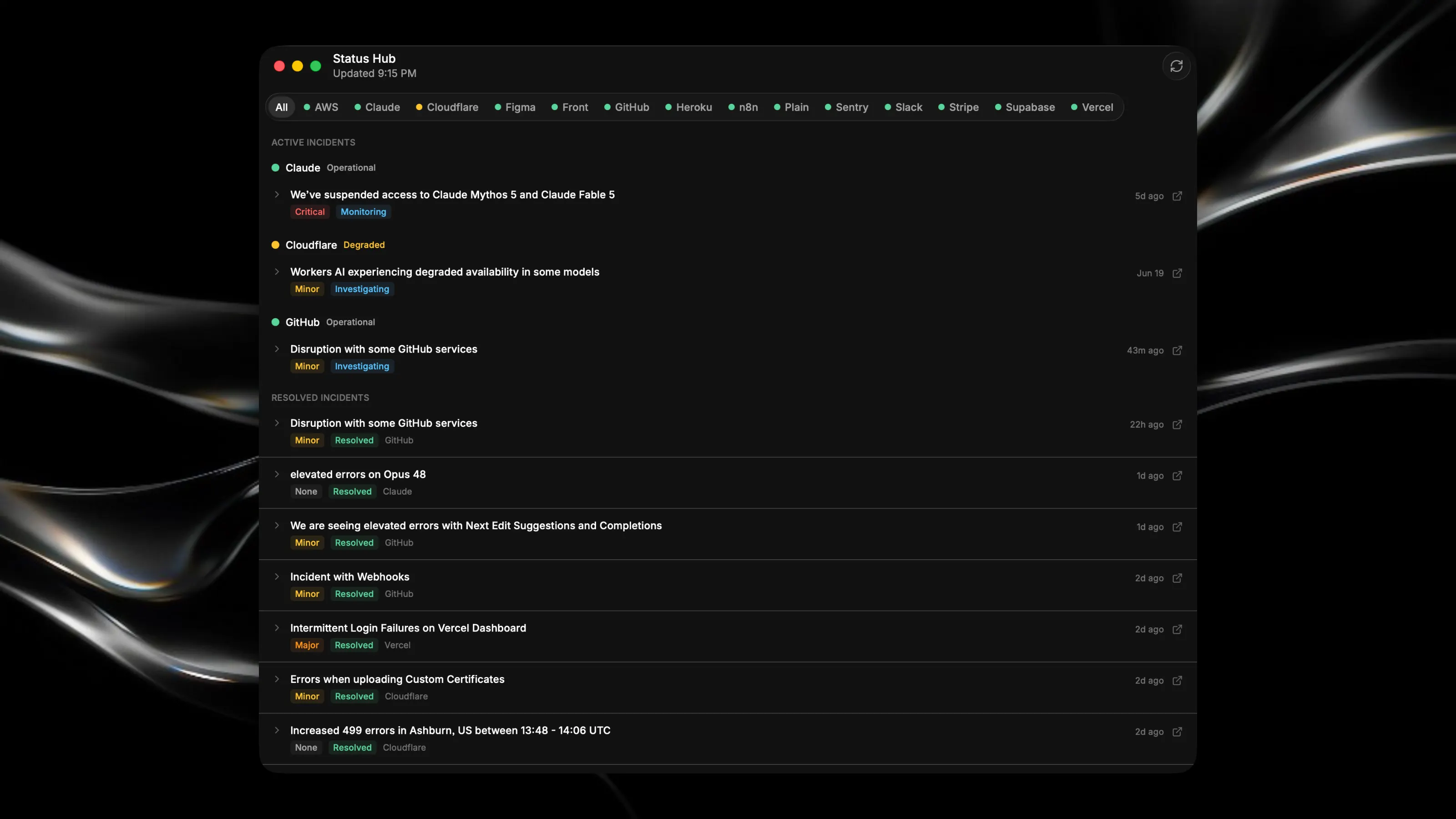Click Workers AI degraded availability title
This screenshot has height=819, width=1456.
coord(445,272)
